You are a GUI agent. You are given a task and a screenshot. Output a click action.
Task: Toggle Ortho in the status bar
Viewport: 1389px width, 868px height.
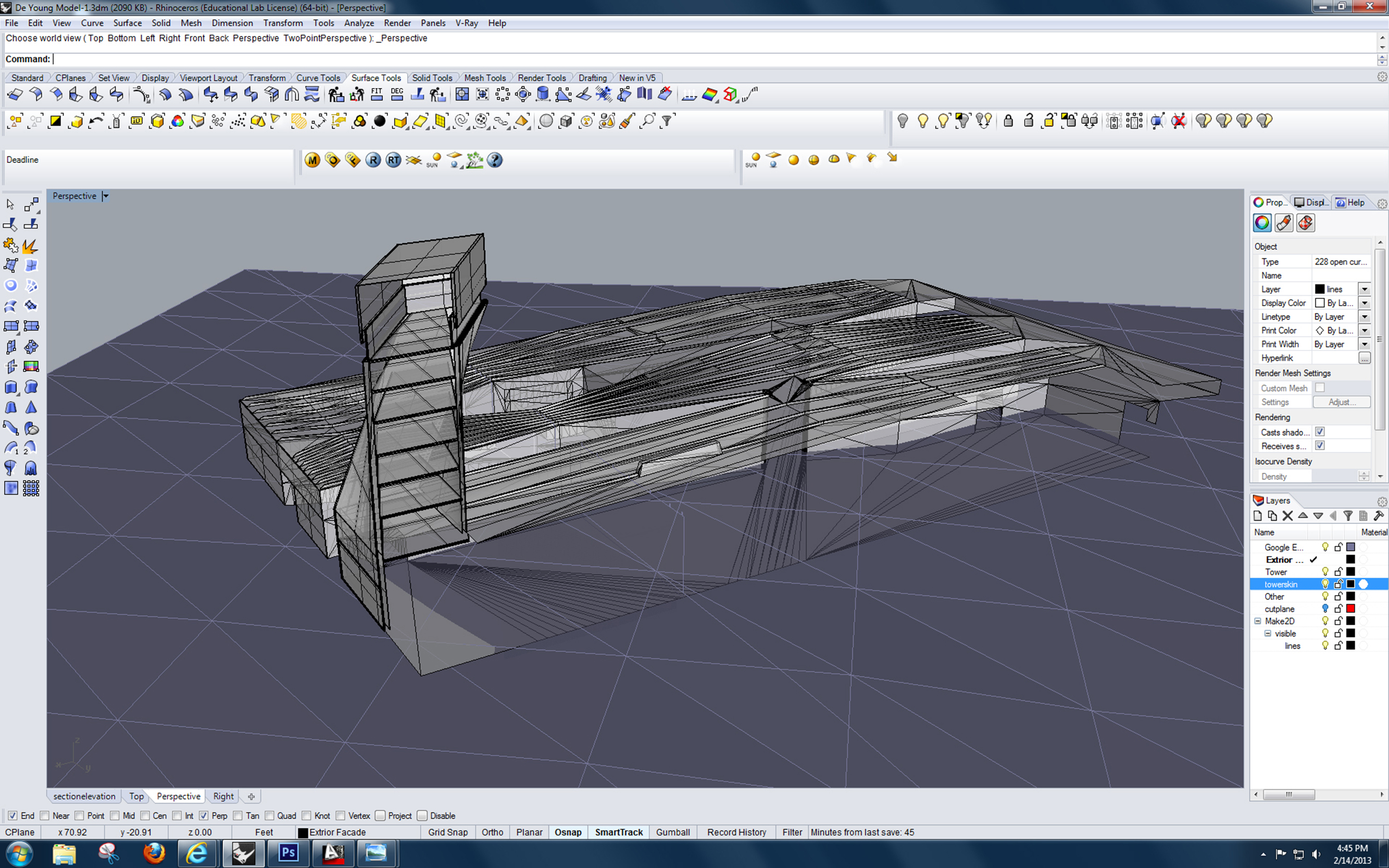[x=492, y=833]
